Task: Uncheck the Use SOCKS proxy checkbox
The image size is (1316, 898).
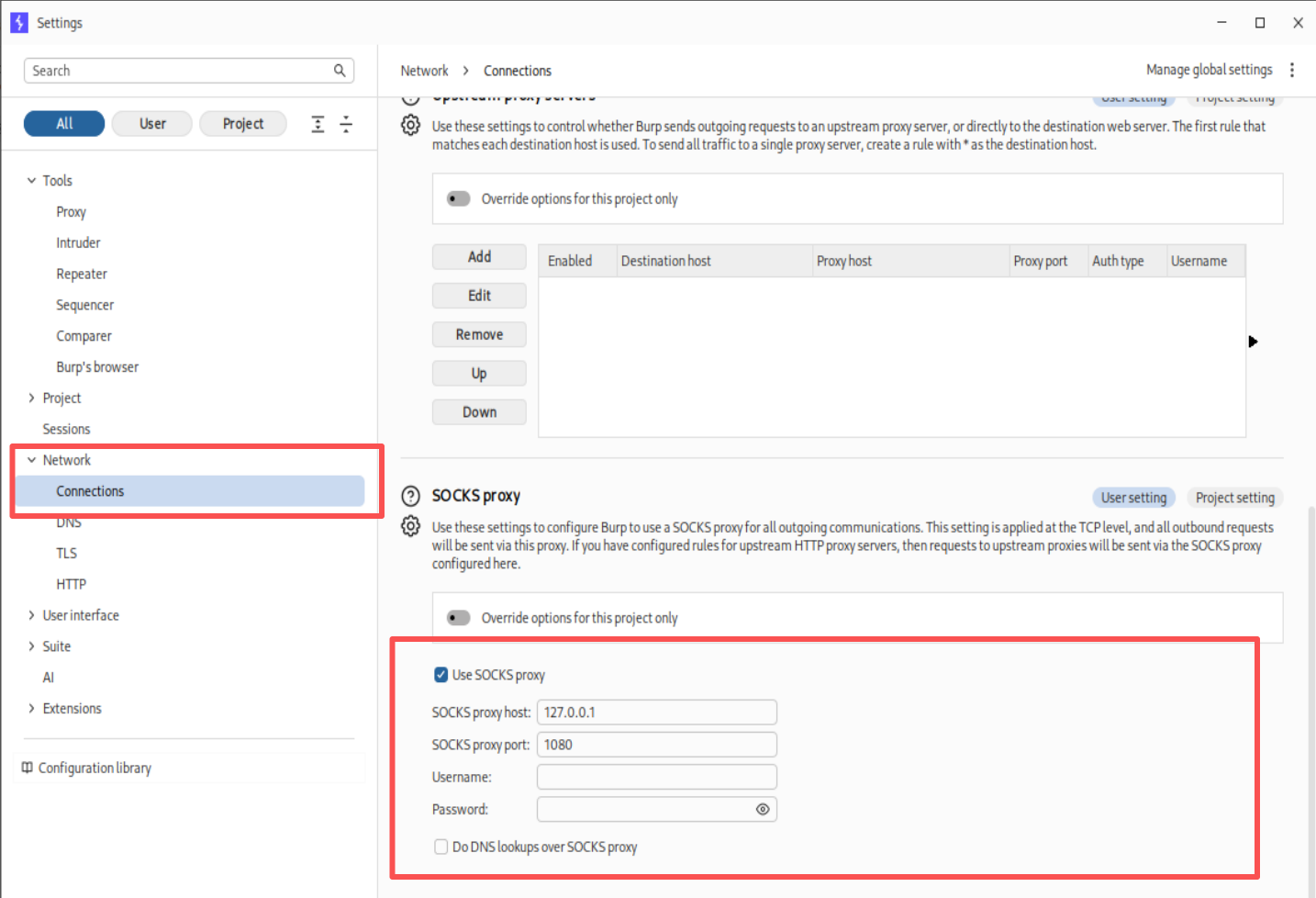Action: (x=441, y=675)
